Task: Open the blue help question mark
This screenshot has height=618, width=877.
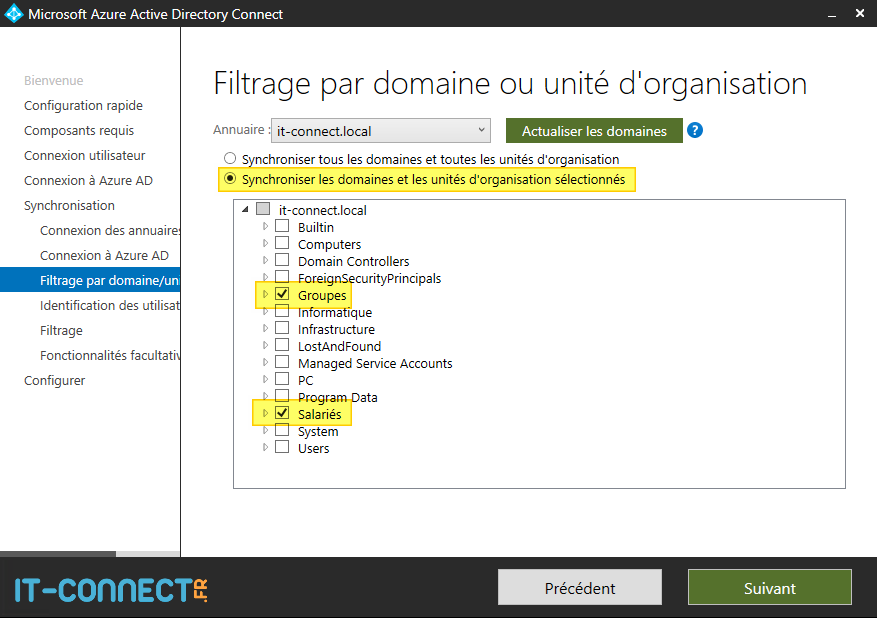Action: (x=697, y=130)
